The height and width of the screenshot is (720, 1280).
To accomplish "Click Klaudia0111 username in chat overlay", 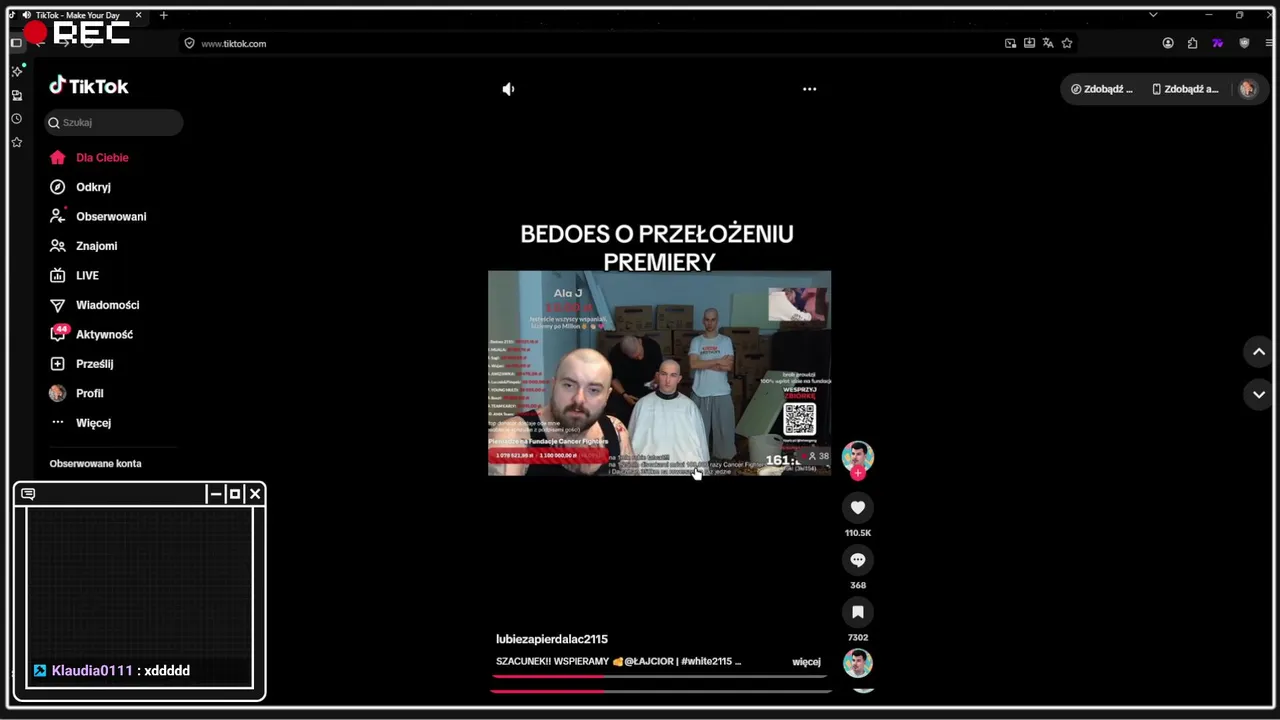I will [x=92, y=671].
